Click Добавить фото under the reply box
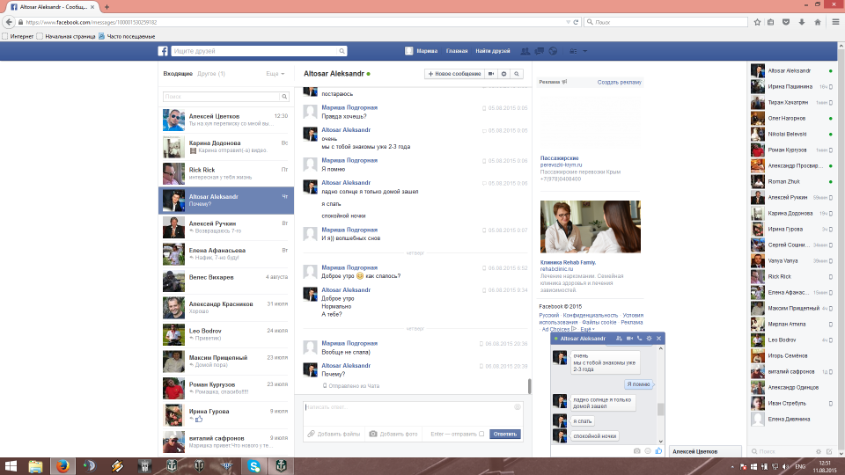This screenshot has height=475, width=845. (x=393, y=434)
